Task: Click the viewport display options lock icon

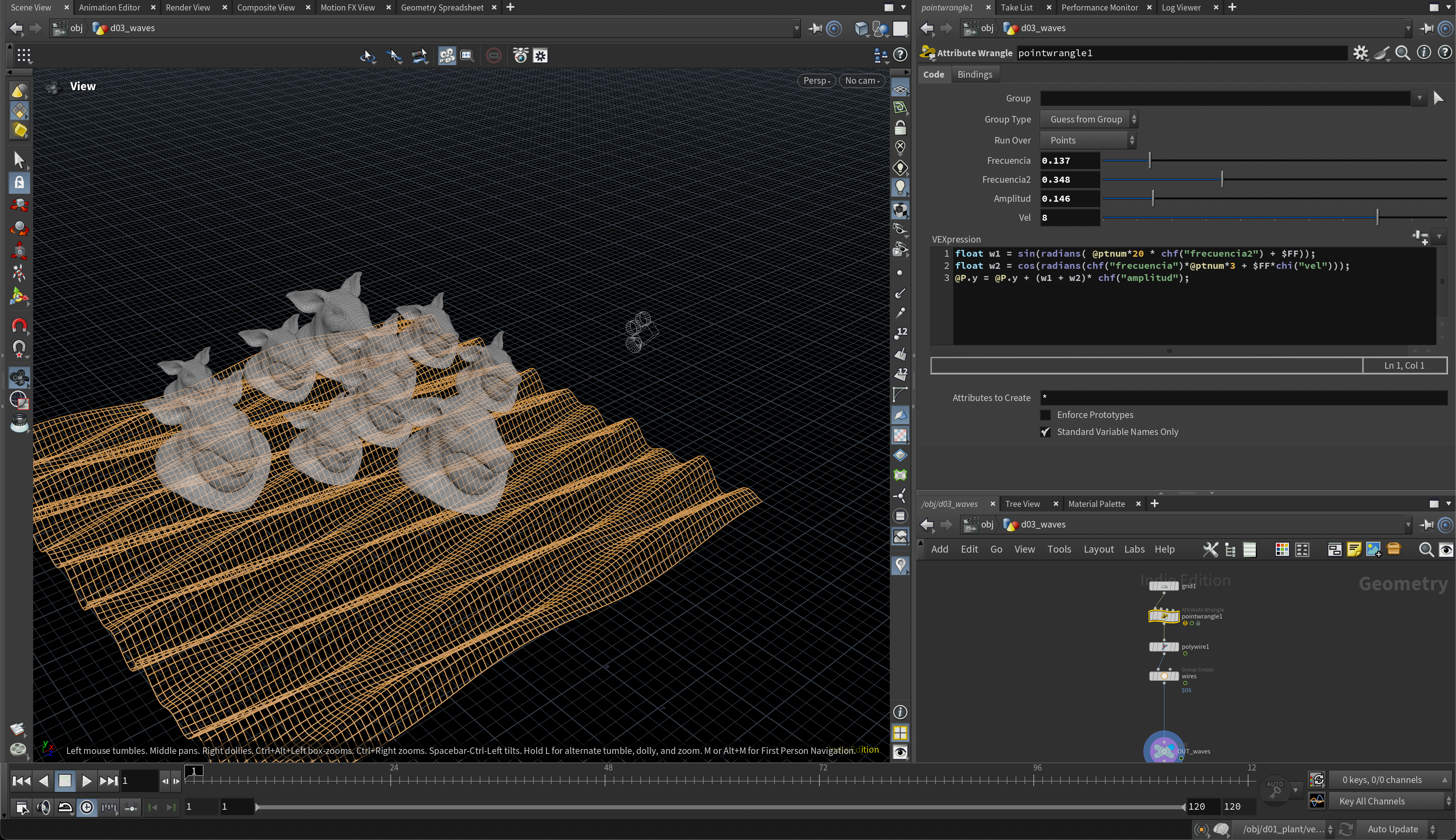Action: (x=899, y=127)
